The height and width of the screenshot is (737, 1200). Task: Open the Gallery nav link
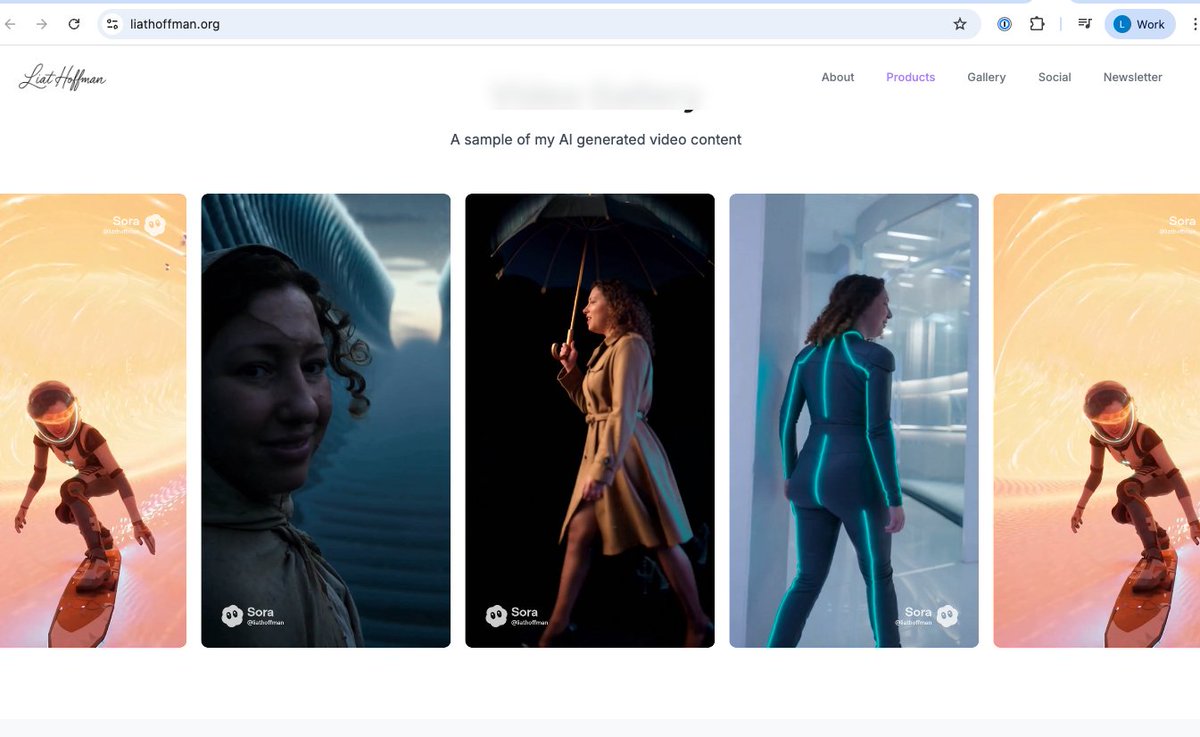click(986, 77)
